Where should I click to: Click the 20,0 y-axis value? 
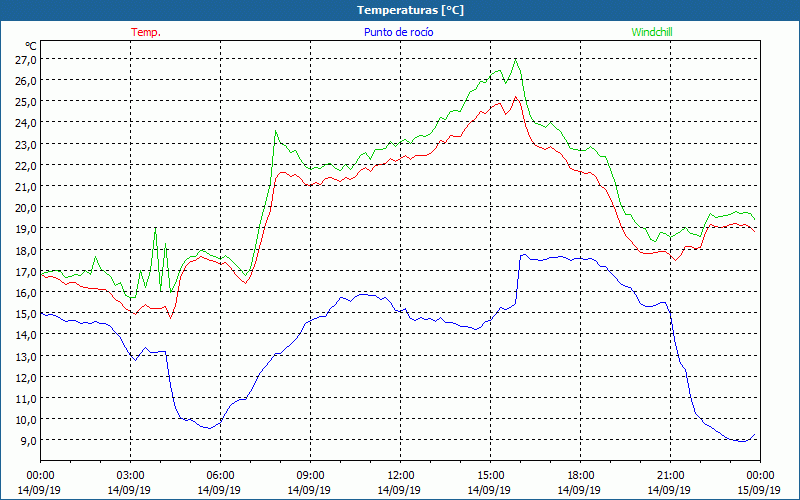(28, 208)
